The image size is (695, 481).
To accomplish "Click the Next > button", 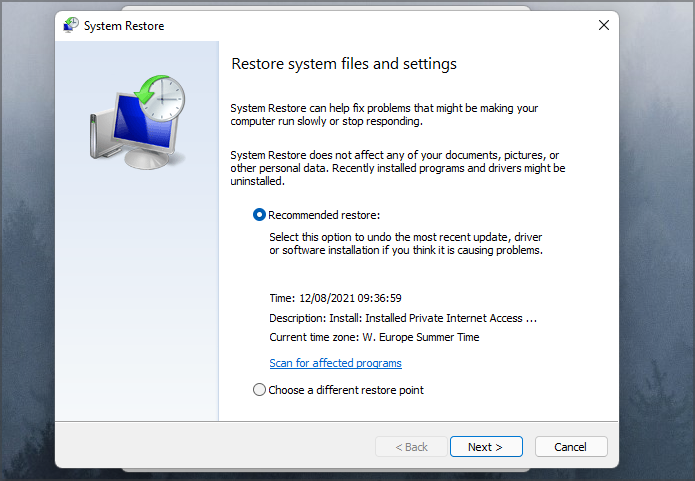I will (486, 446).
